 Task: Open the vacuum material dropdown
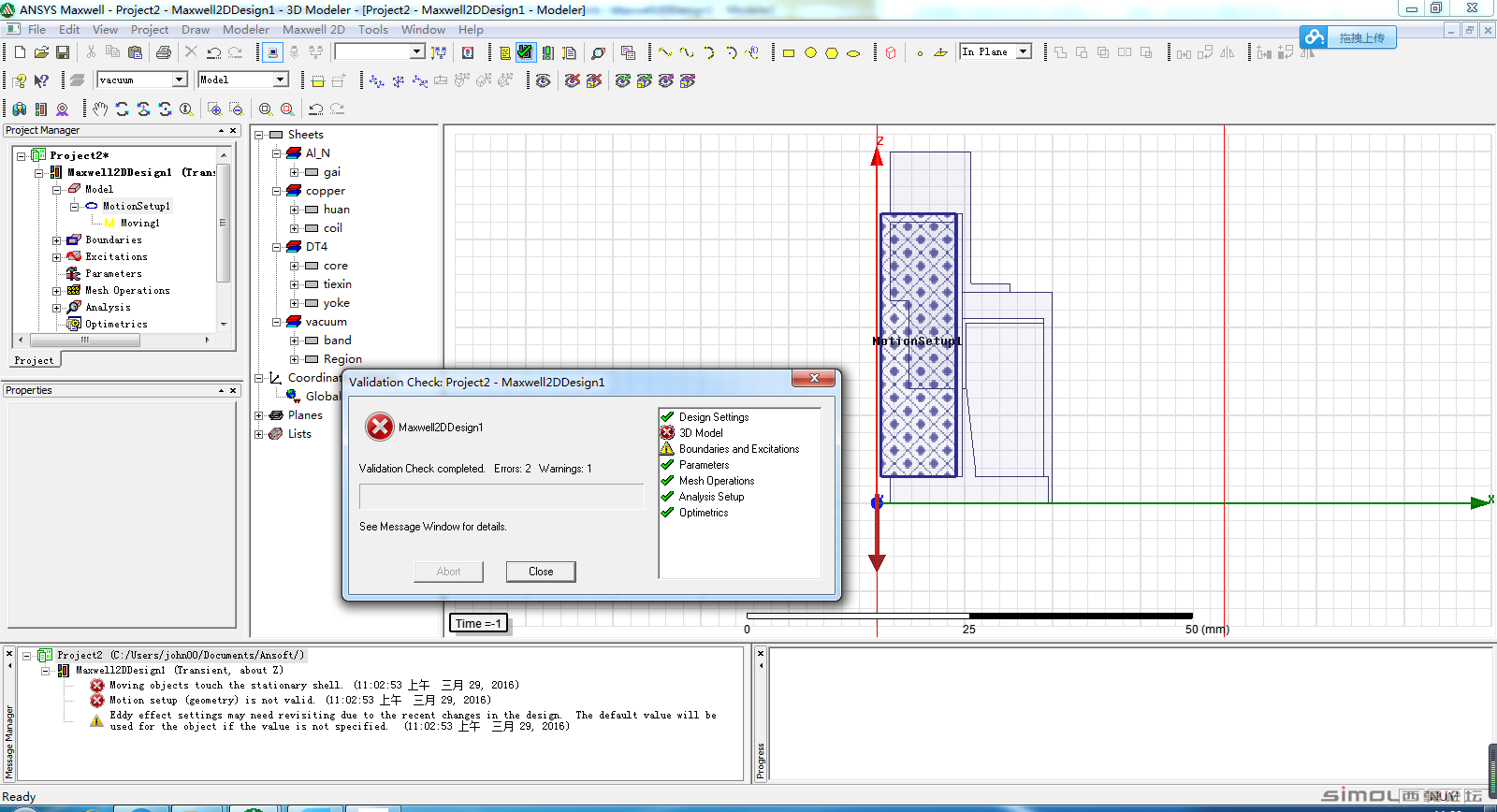tap(179, 80)
